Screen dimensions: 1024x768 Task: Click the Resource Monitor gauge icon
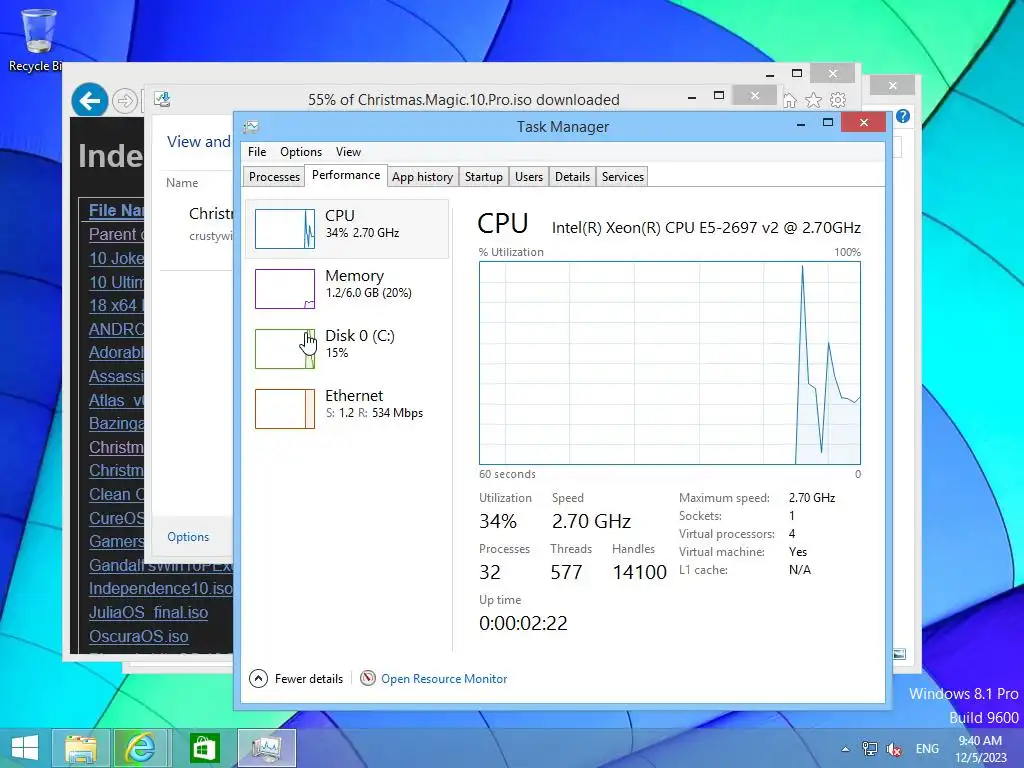pos(368,679)
